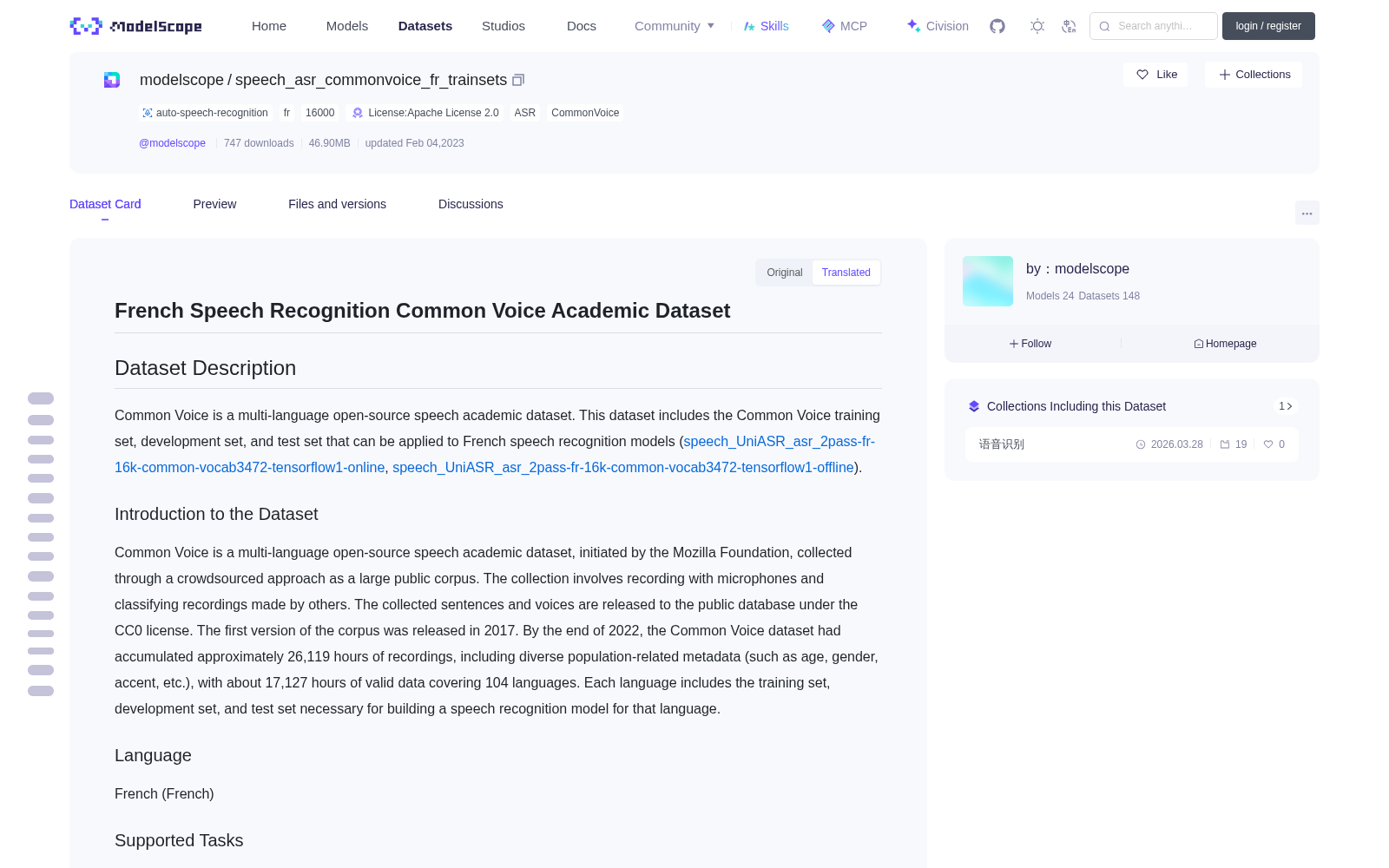Click the Models 24 count text
This screenshot has height=868, width=1389.
click(1050, 296)
